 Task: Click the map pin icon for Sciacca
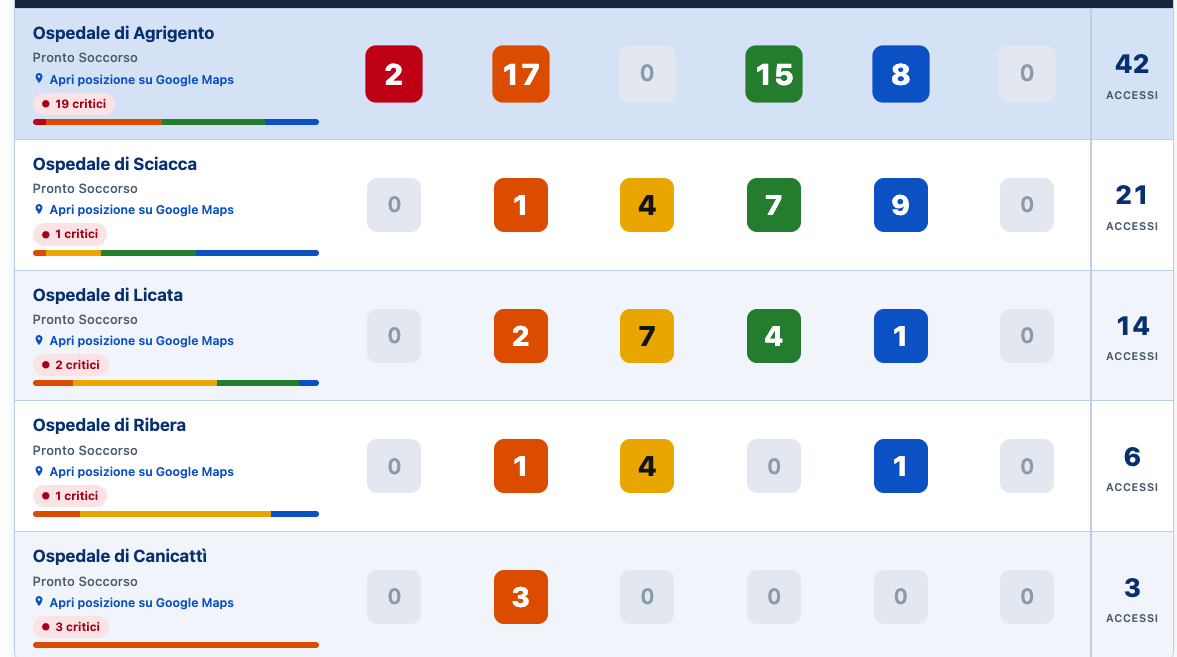[x=39, y=209]
